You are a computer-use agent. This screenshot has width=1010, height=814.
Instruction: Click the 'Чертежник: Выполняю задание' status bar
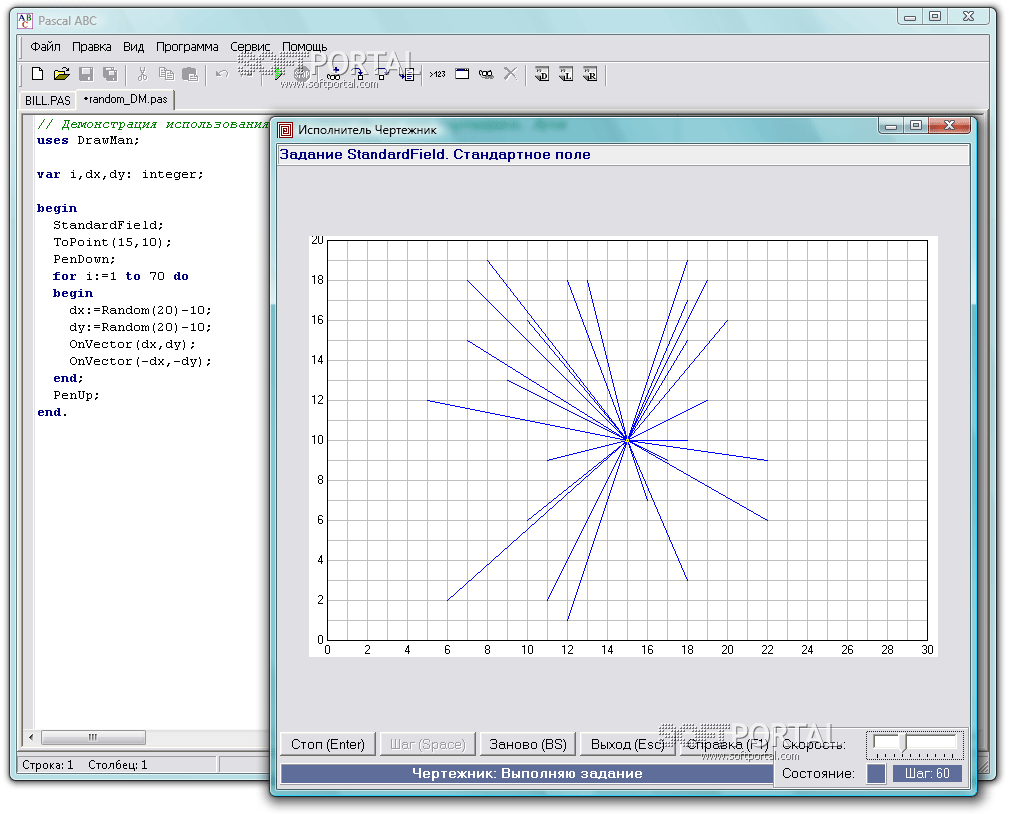pos(527,773)
